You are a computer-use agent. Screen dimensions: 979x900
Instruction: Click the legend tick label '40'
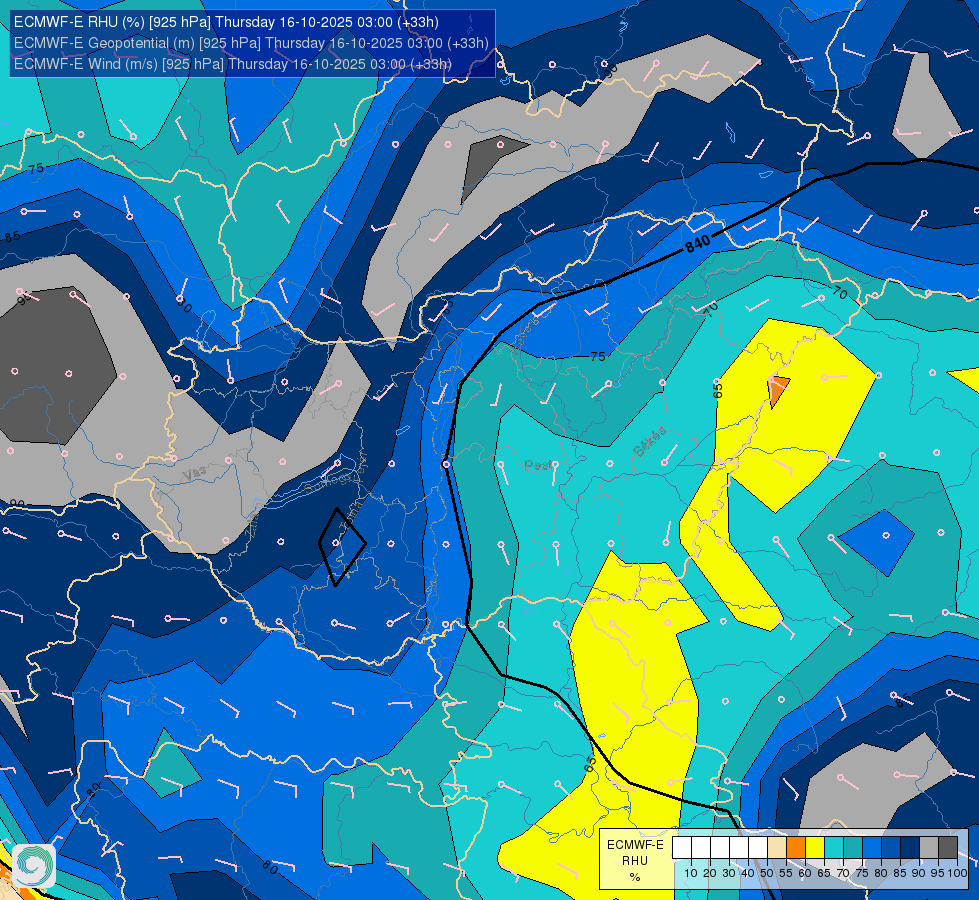pyautogui.click(x=748, y=873)
